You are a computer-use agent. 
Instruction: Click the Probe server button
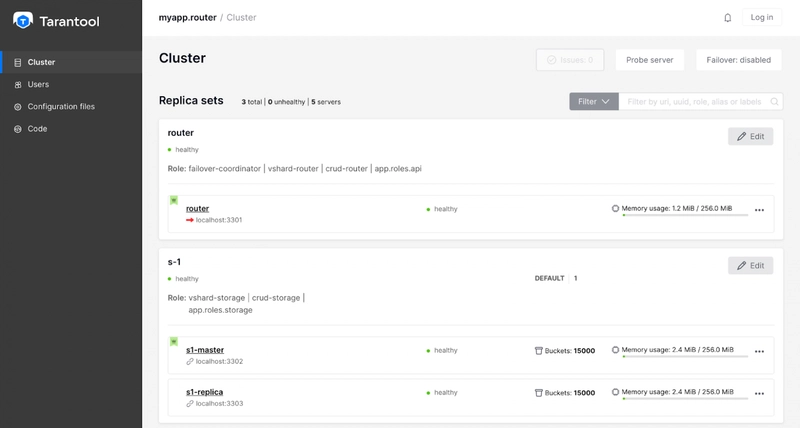pos(650,60)
